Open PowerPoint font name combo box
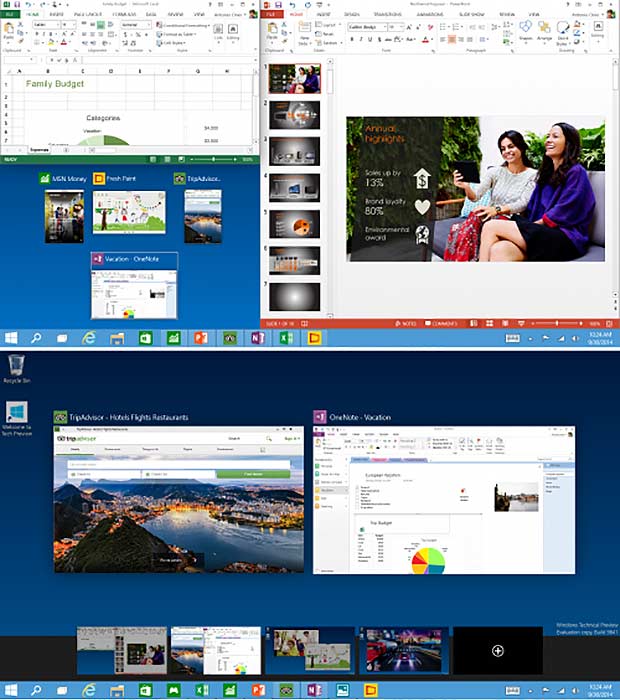This screenshot has width=620, height=700. coord(371,27)
